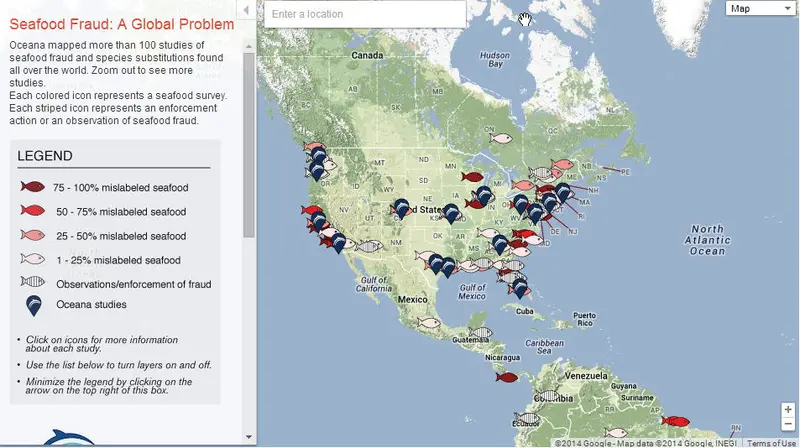
Task: Click the Oceana pin in Georgia
Action: (x=500, y=244)
